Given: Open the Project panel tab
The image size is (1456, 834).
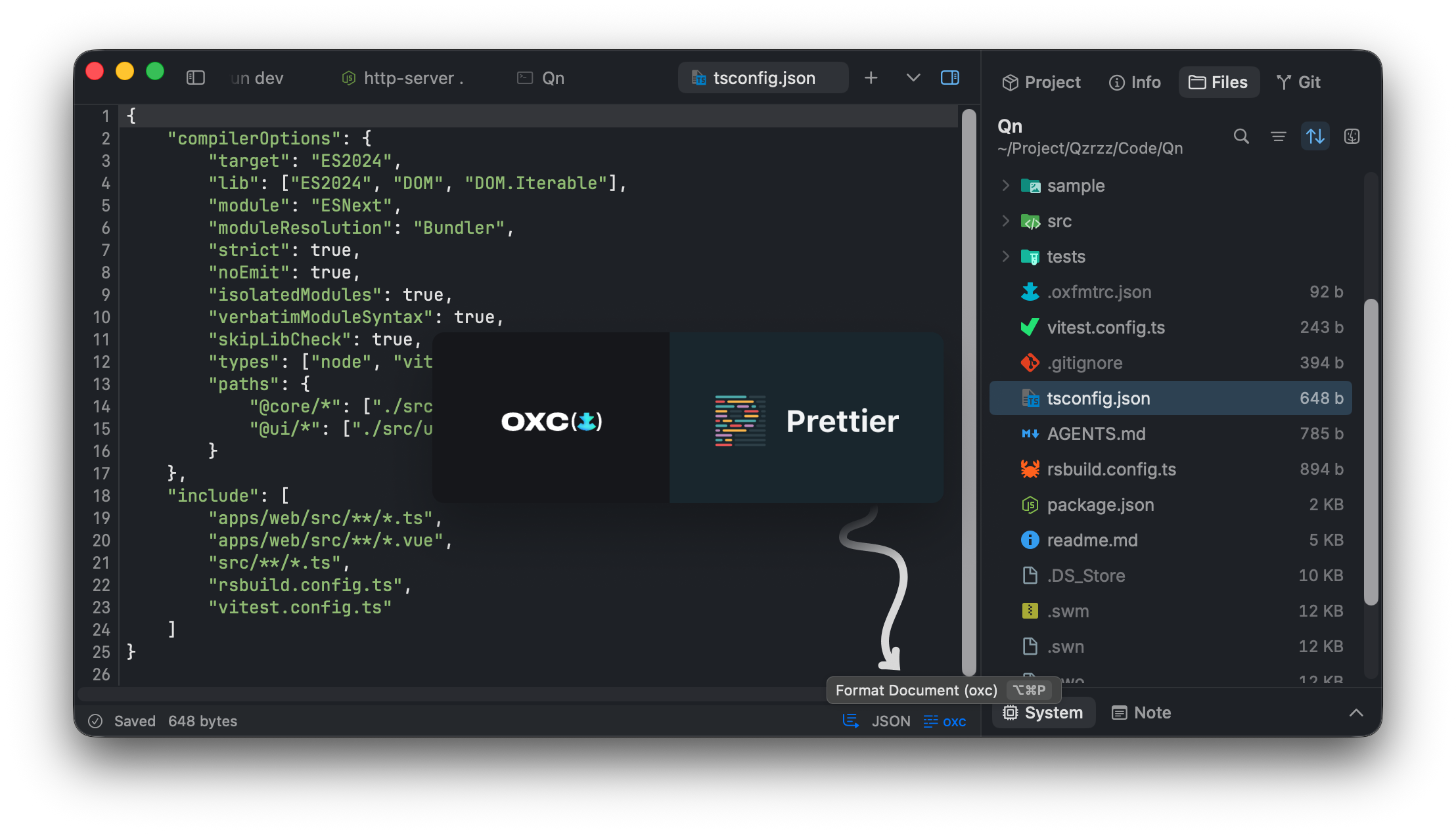Looking at the screenshot, I should click(x=1041, y=82).
